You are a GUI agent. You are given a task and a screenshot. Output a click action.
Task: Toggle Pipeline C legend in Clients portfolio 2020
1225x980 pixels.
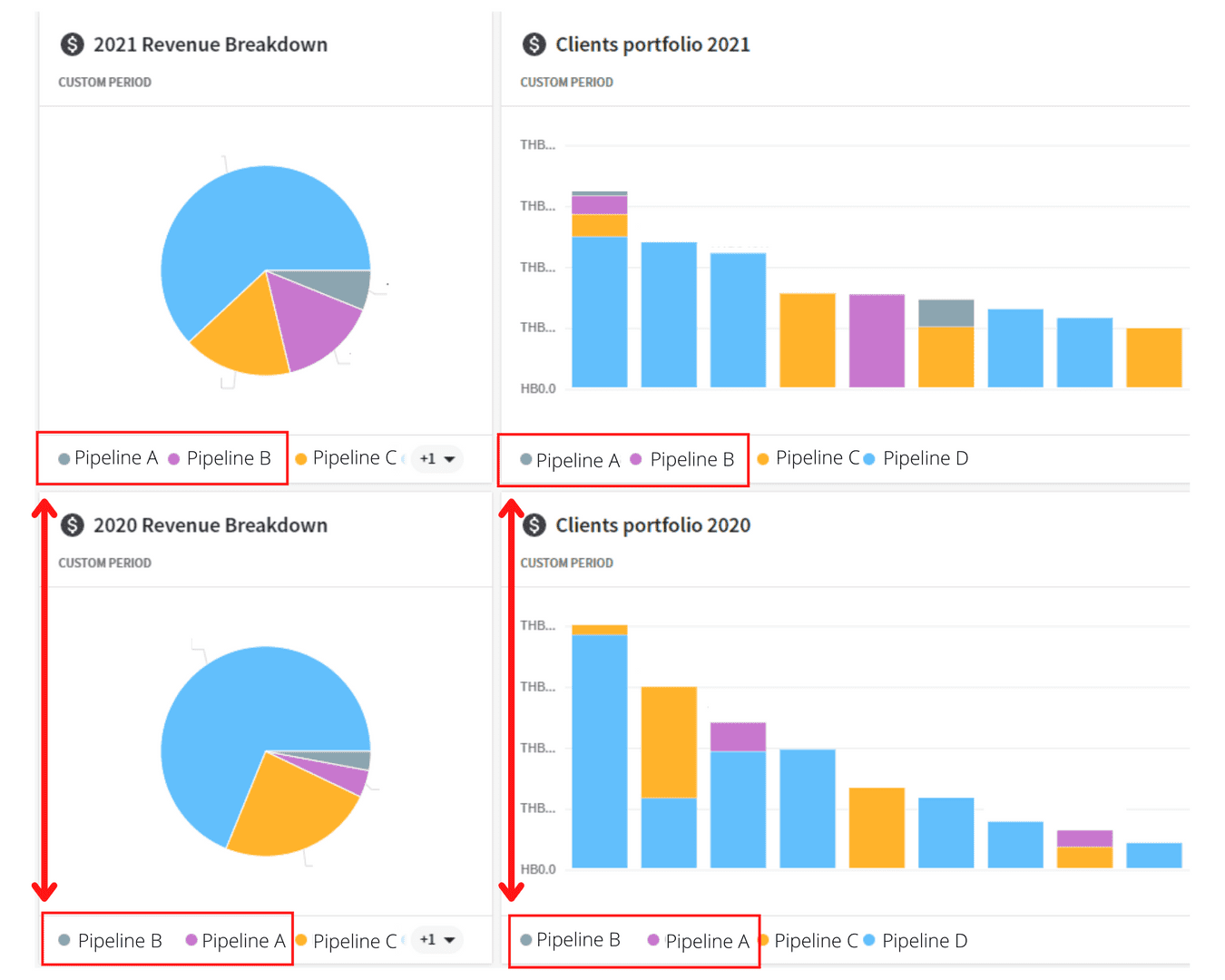point(808,941)
